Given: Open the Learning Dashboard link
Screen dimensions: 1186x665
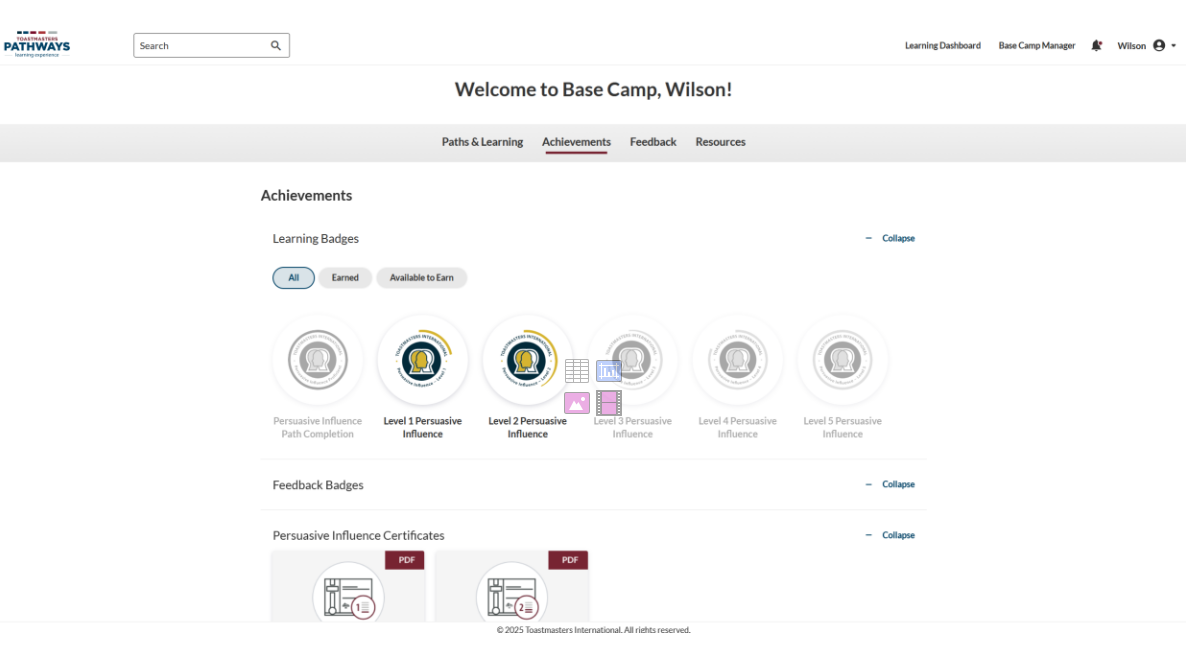Looking at the screenshot, I should [x=942, y=46].
